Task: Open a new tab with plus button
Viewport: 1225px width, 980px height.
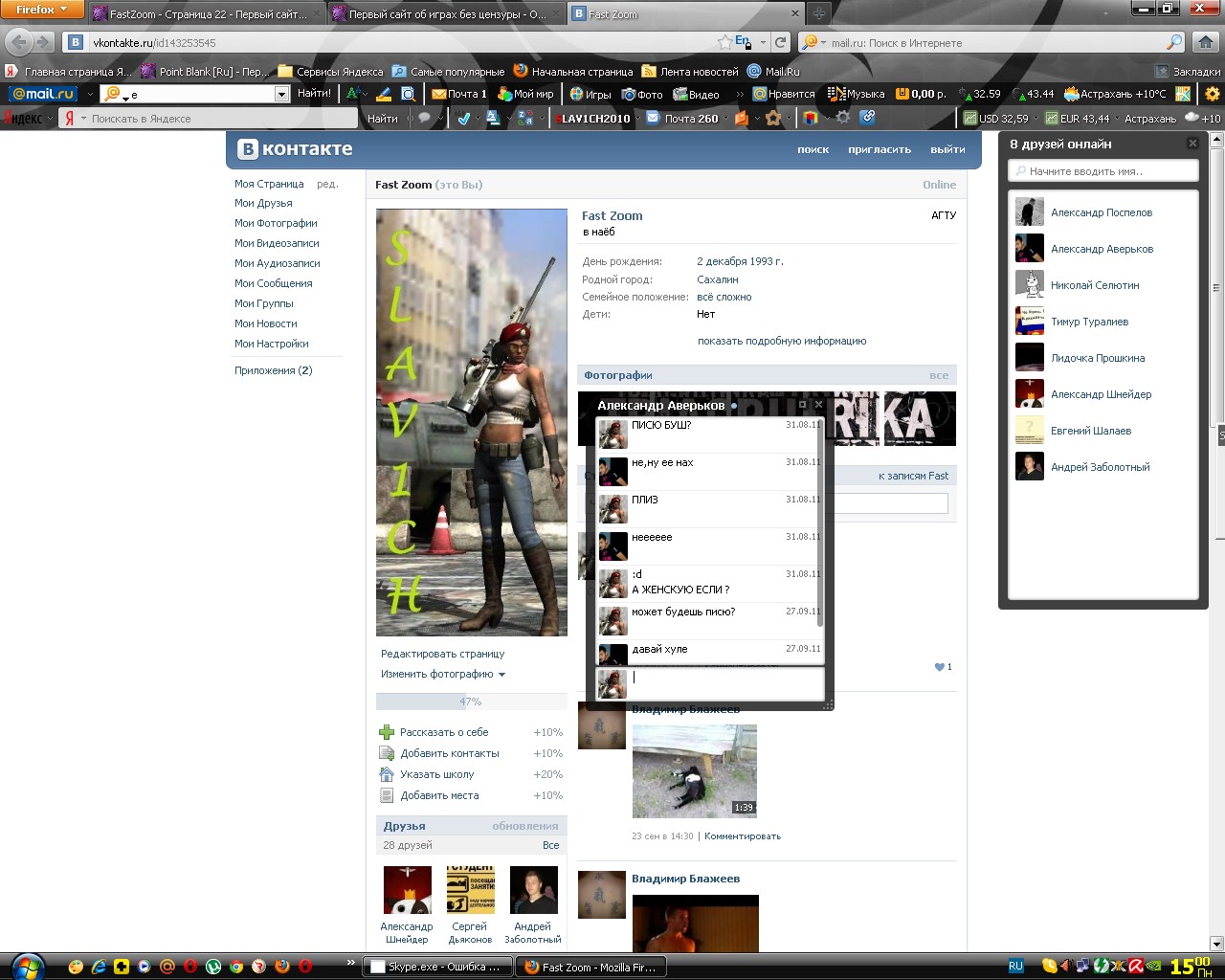Action: [x=819, y=13]
